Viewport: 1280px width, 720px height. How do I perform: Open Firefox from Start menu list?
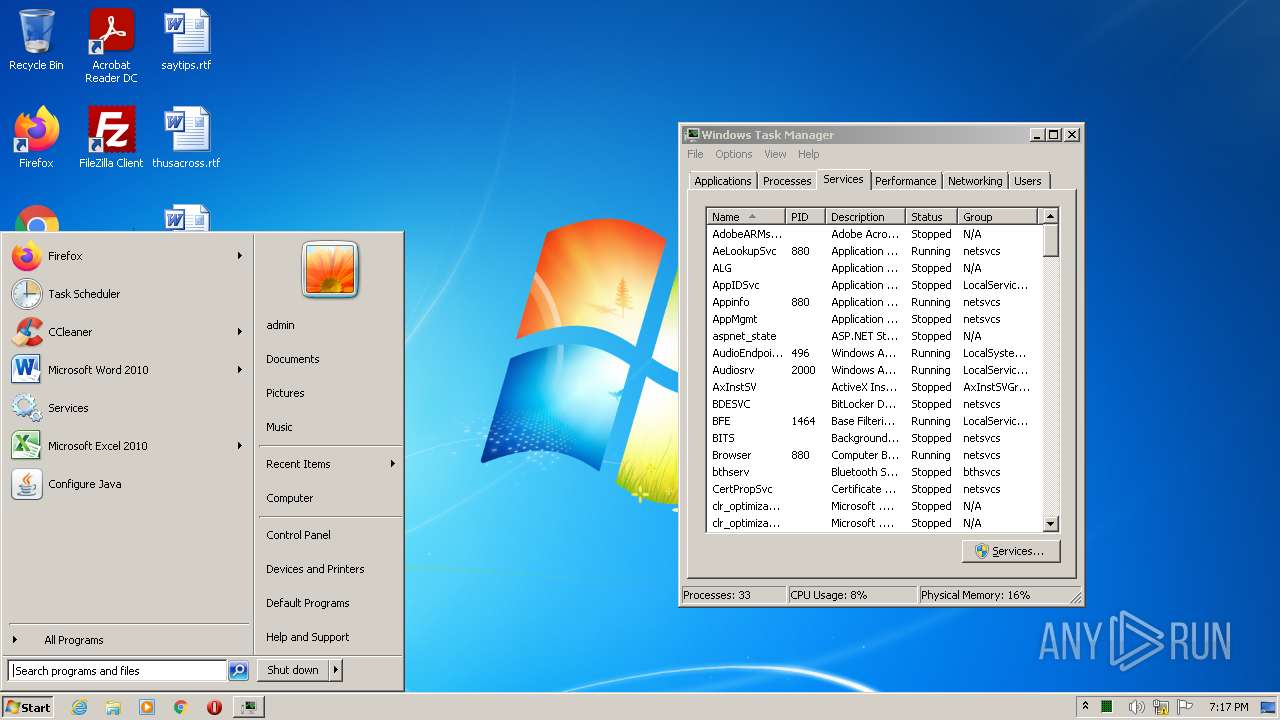[127, 256]
